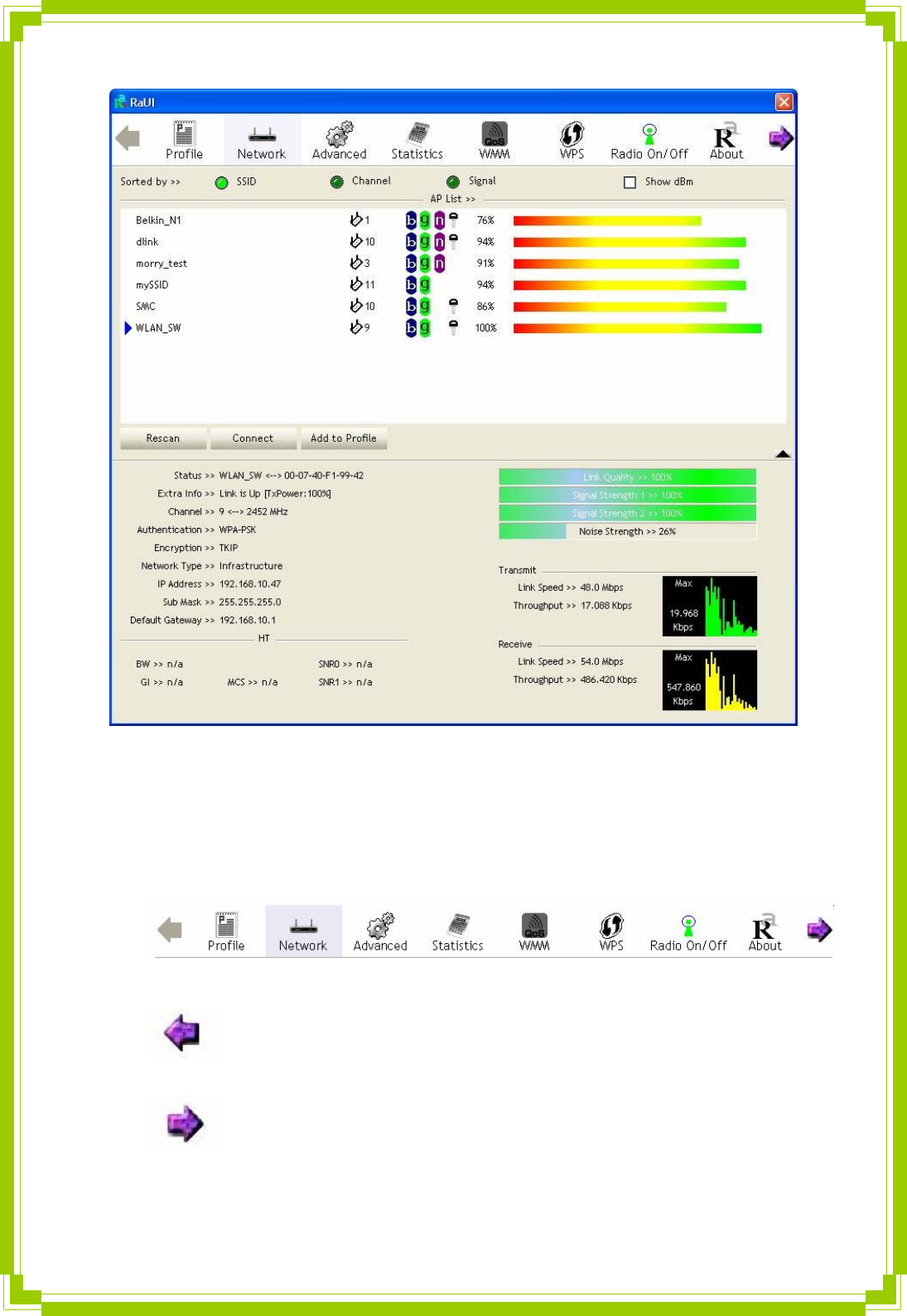Enable the Show dBm checkbox
This screenshot has width=907, height=1316.
click(630, 182)
